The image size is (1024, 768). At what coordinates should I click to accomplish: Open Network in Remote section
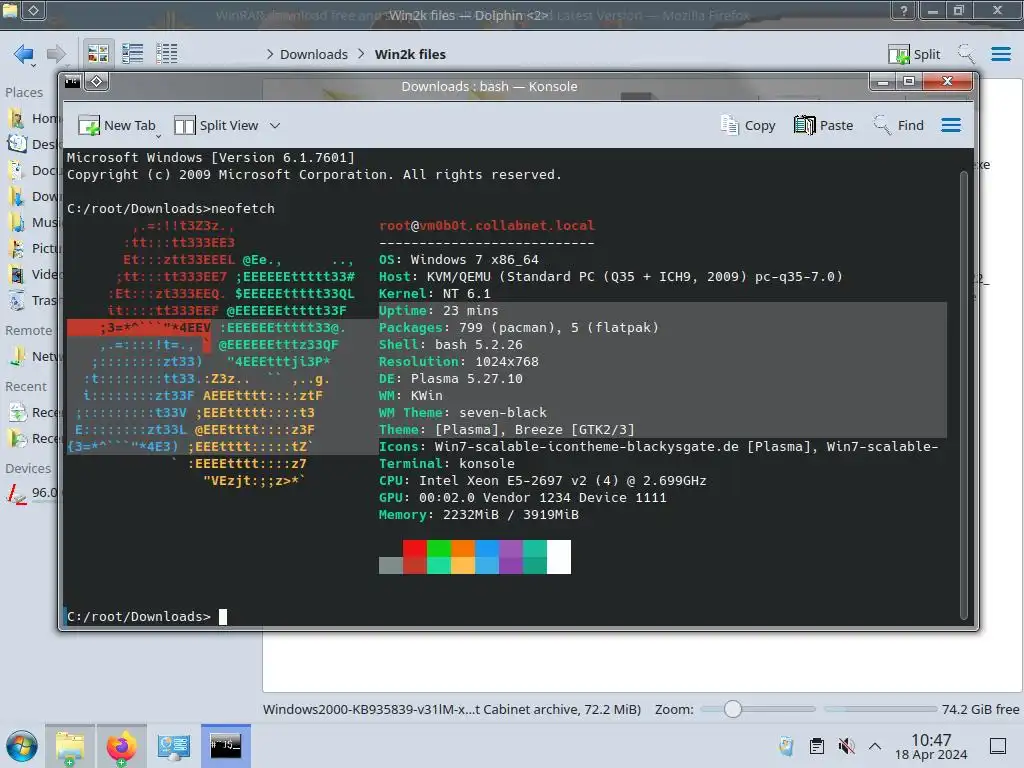(x=33, y=357)
